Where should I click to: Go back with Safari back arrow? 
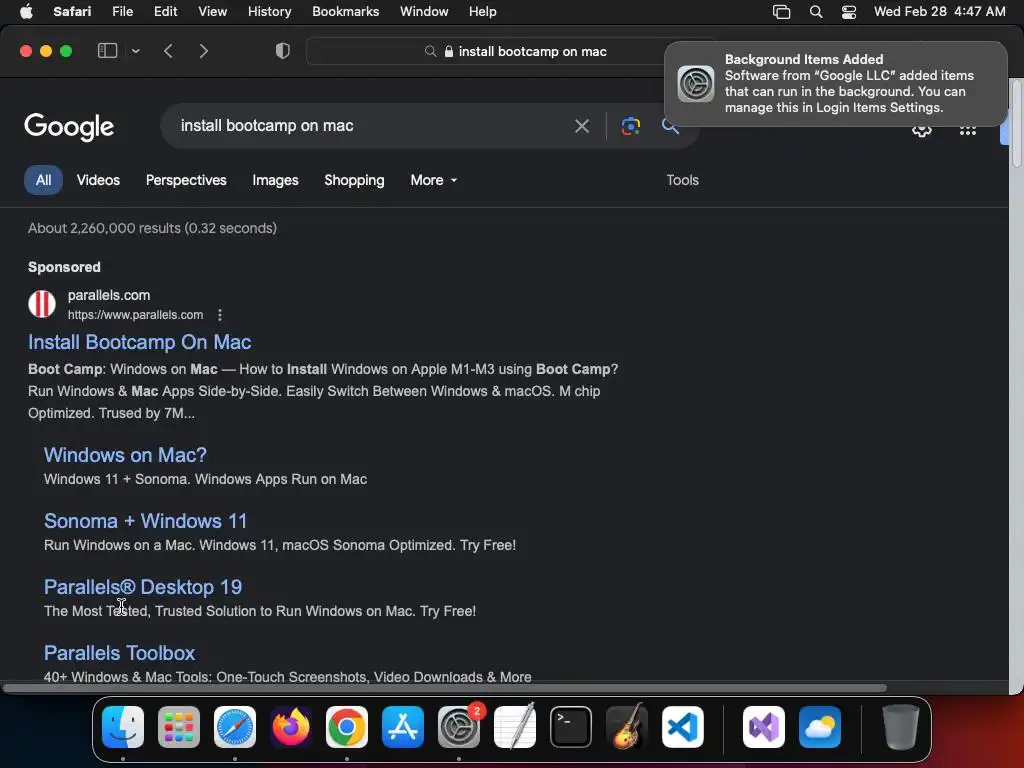click(x=168, y=51)
